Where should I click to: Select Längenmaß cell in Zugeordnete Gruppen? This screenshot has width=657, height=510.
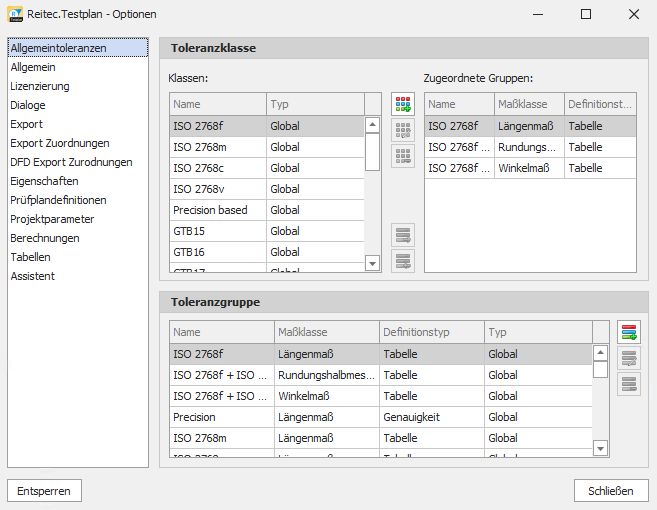(x=529, y=126)
